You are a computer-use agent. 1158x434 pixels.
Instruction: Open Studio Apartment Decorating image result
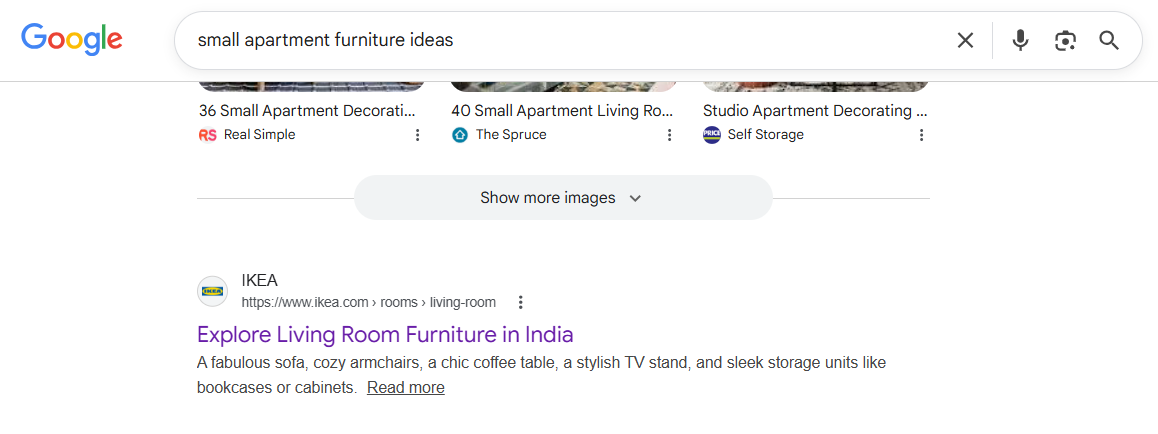click(x=815, y=111)
